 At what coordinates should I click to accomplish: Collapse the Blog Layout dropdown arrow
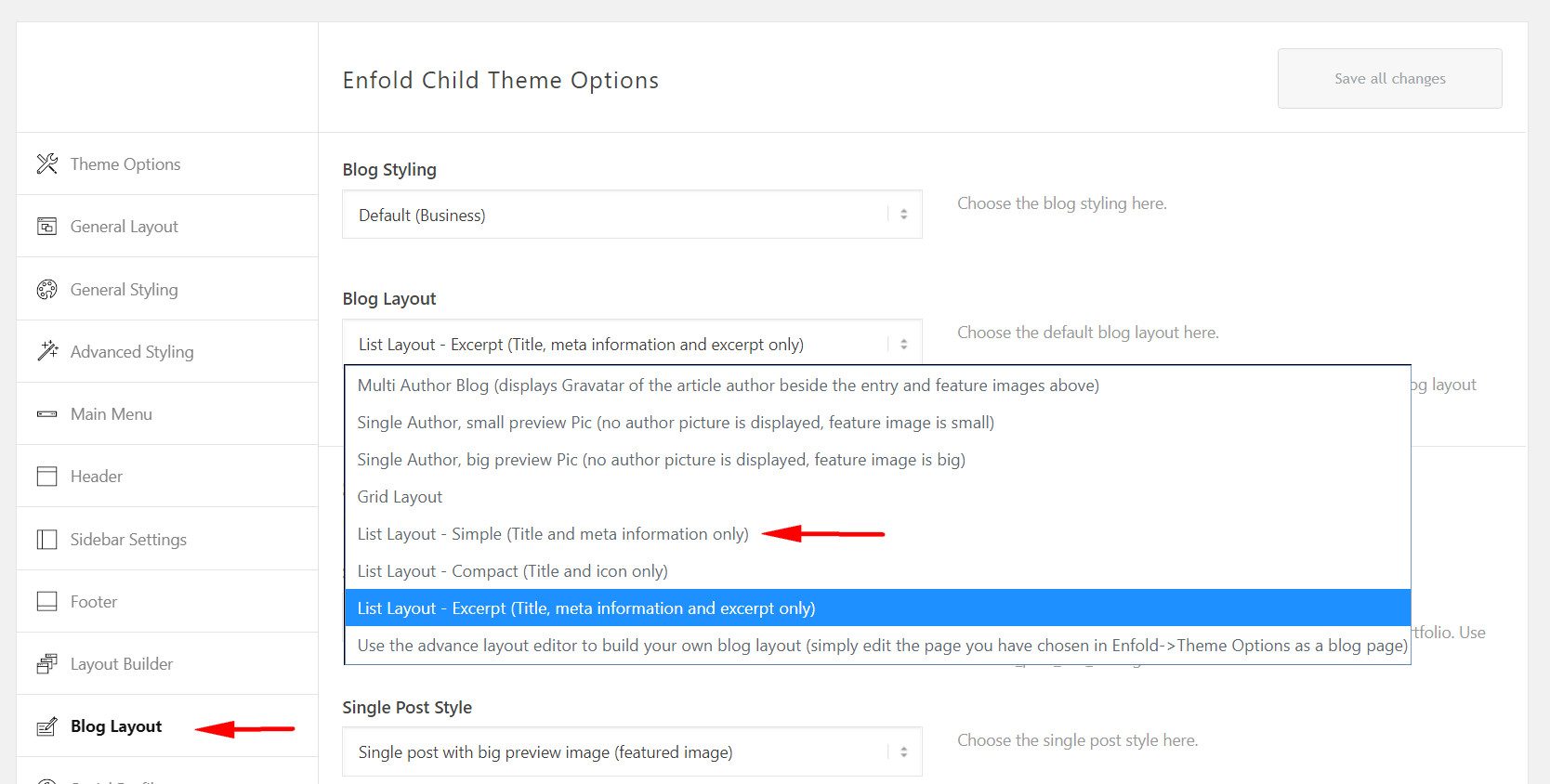[x=903, y=344]
